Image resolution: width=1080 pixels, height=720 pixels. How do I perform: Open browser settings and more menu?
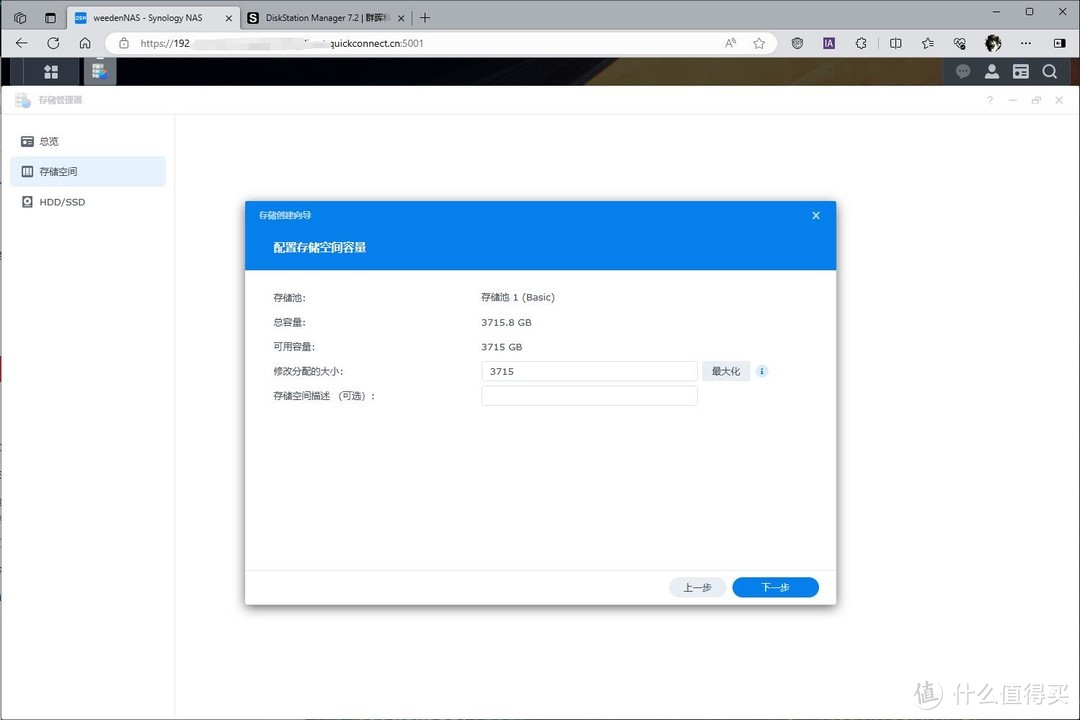tap(1026, 43)
